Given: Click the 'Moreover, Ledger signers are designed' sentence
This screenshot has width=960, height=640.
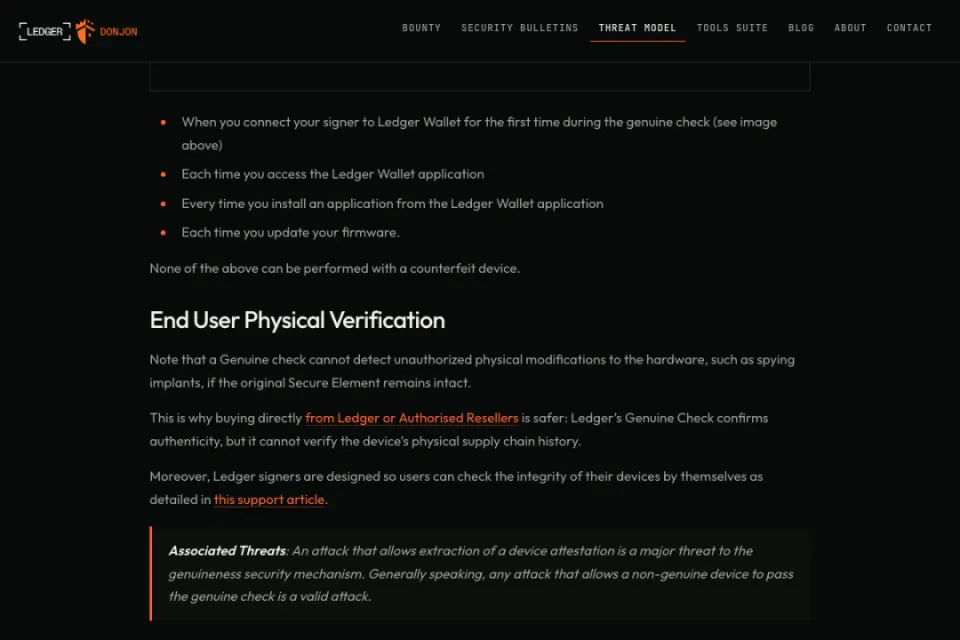Looking at the screenshot, I should tap(456, 488).
